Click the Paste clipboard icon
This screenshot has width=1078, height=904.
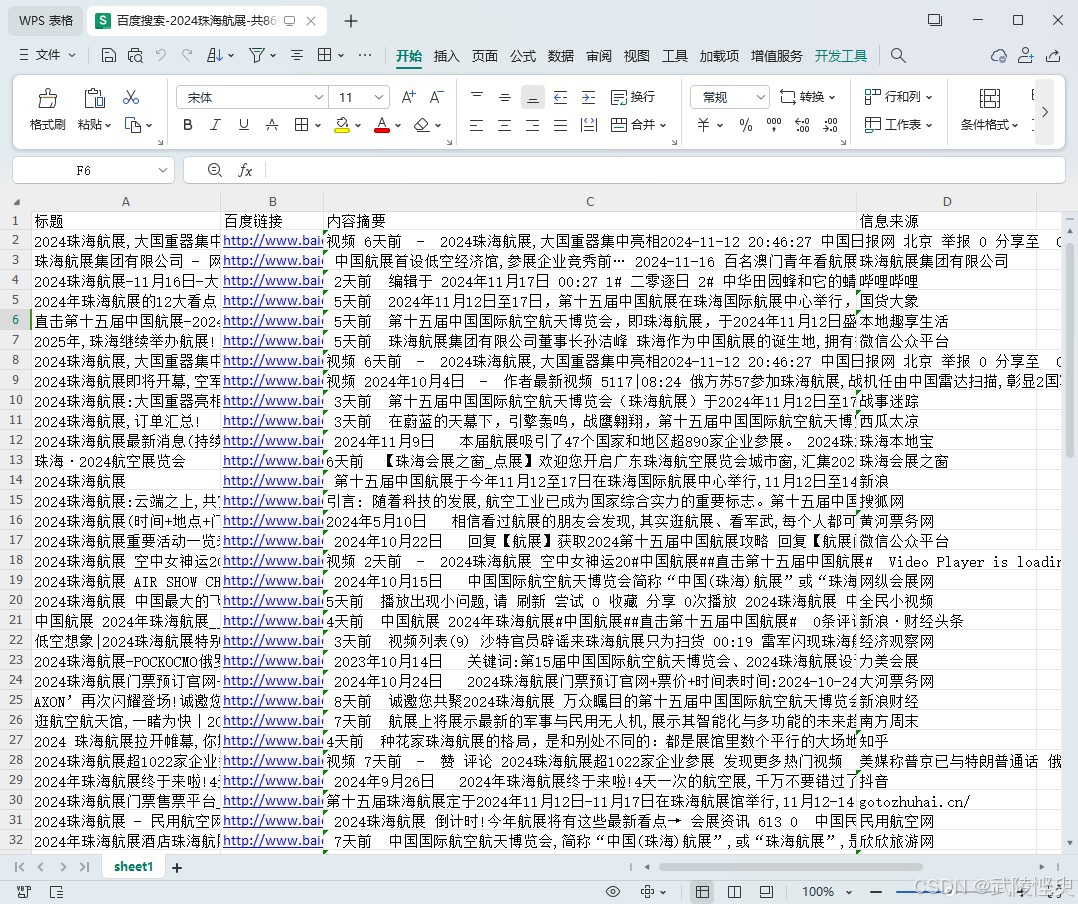coord(94,98)
